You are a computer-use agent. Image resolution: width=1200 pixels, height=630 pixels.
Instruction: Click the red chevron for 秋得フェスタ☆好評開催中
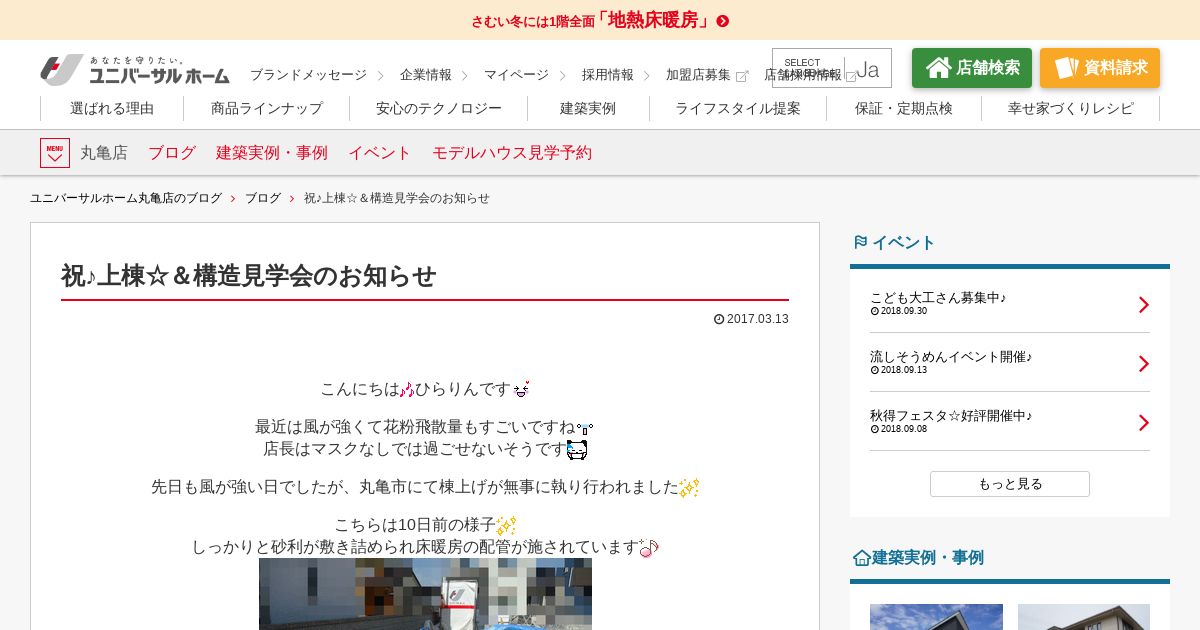tap(1144, 423)
